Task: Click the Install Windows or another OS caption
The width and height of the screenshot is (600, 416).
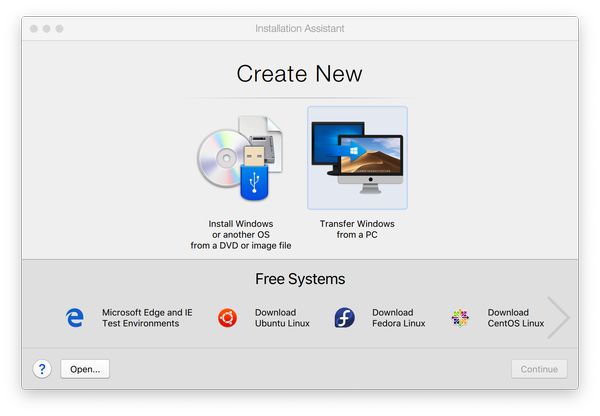Action: point(241,235)
